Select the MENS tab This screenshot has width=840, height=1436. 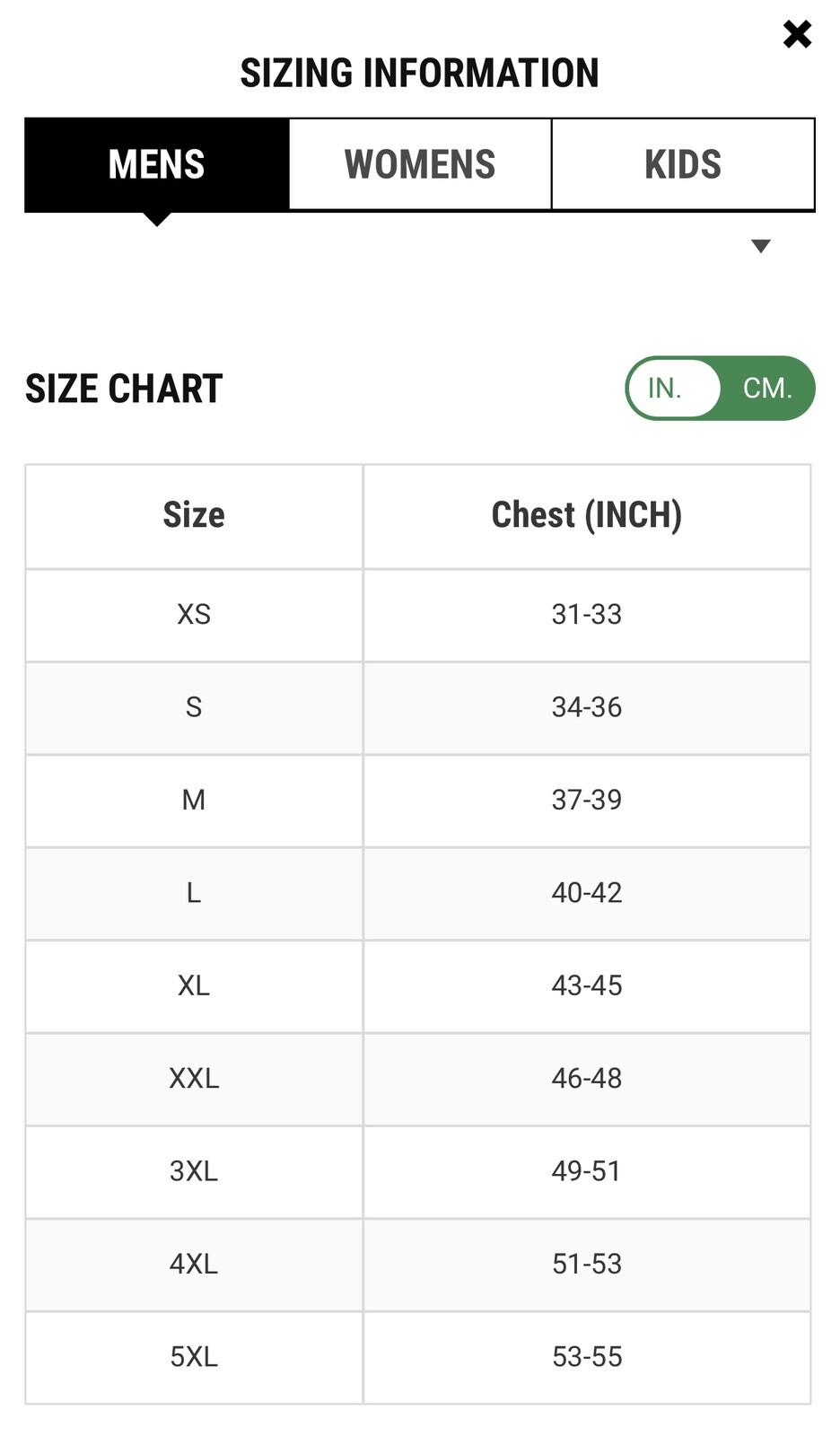(157, 165)
